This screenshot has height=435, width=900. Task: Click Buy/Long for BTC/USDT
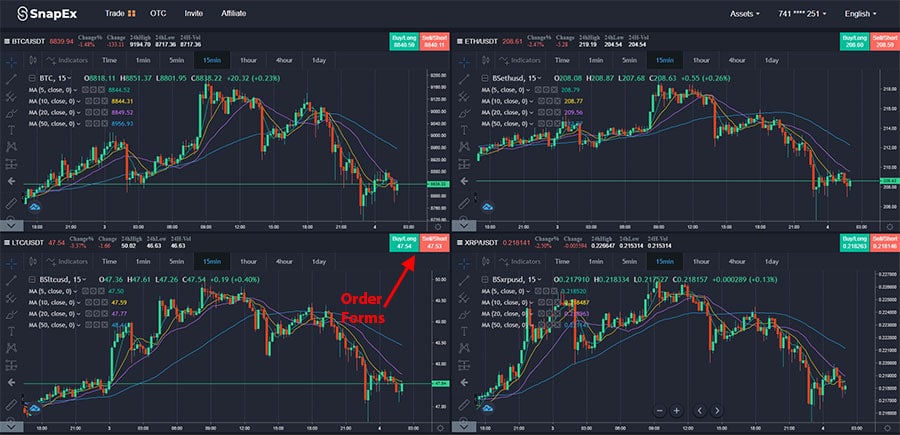click(x=405, y=41)
